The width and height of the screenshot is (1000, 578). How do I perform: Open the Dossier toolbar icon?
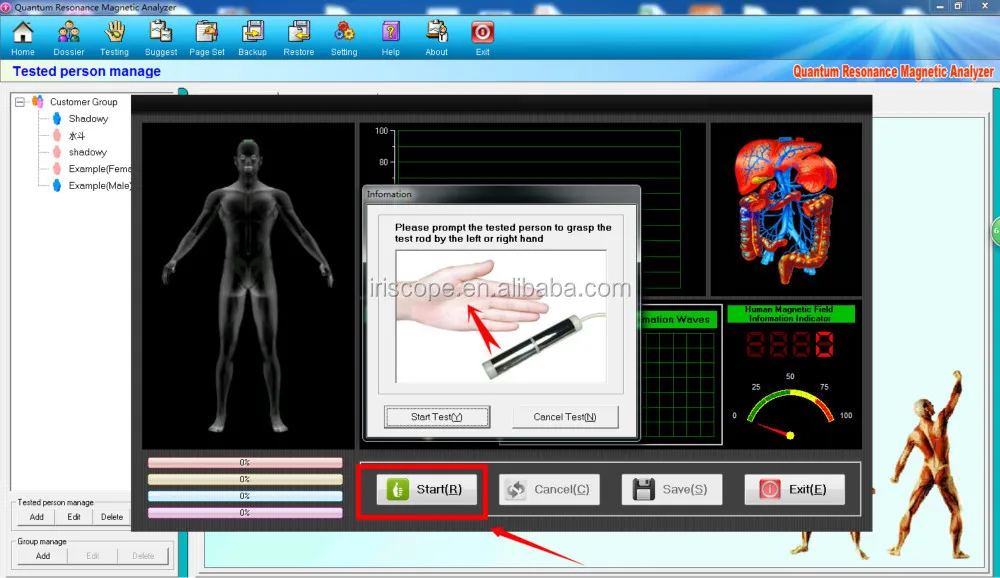(69, 38)
